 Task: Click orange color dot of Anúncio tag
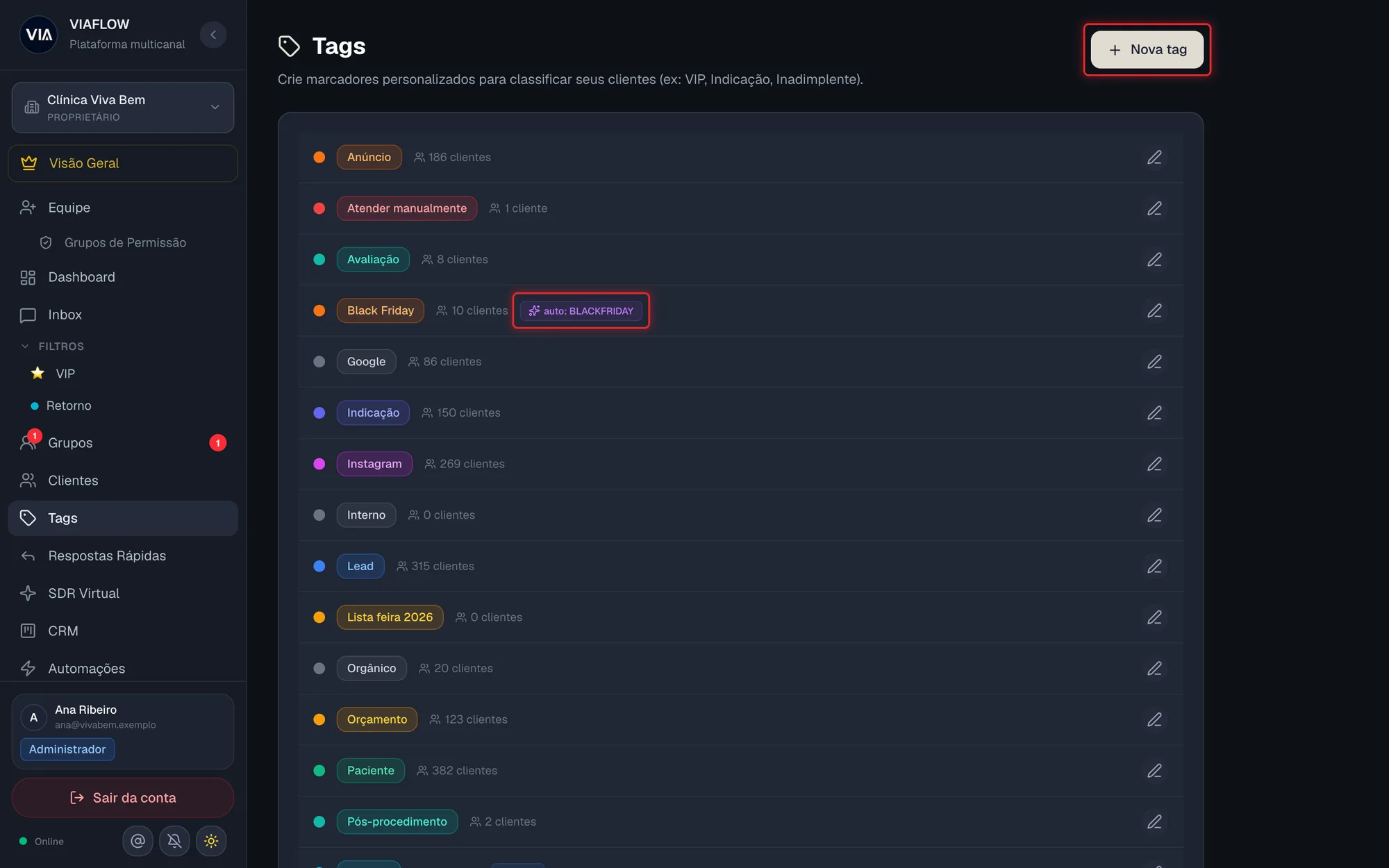pyautogui.click(x=319, y=158)
